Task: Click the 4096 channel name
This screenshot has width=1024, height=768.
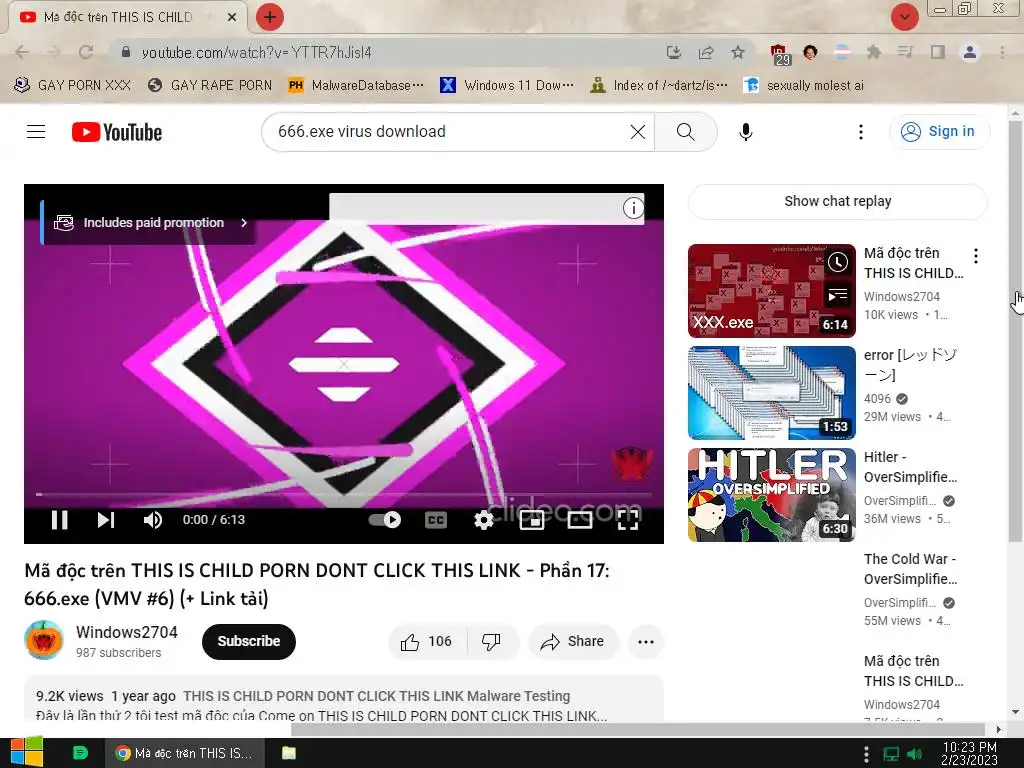Action: tap(877, 398)
